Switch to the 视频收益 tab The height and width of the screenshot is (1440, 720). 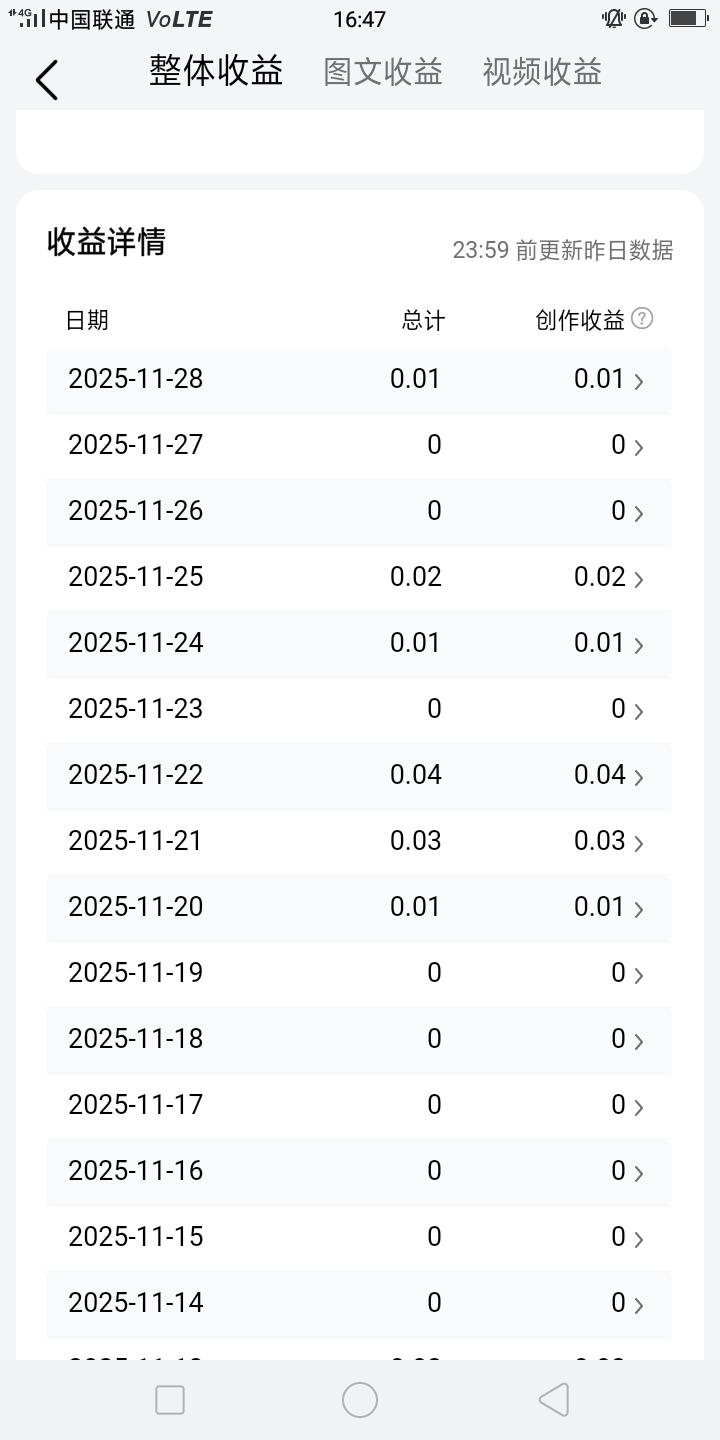tap(542, 72)
